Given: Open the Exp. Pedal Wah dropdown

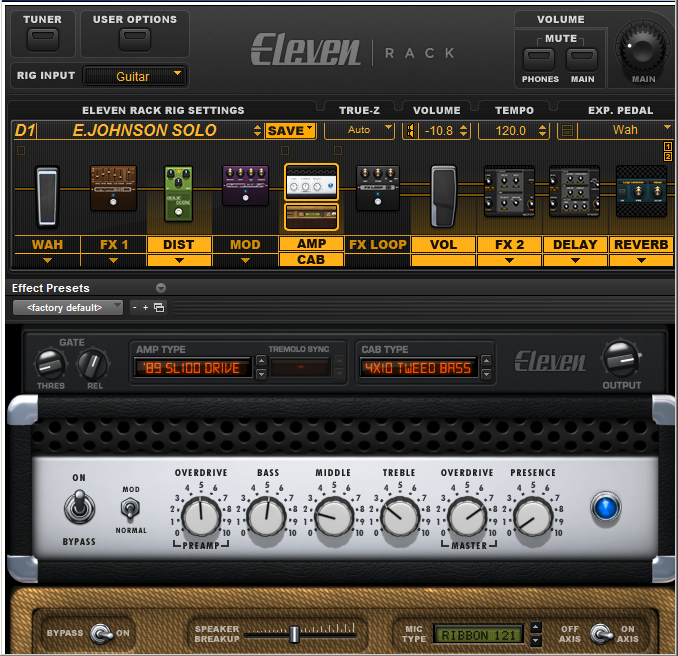Looking at the screenshot, I should [625, 130].
